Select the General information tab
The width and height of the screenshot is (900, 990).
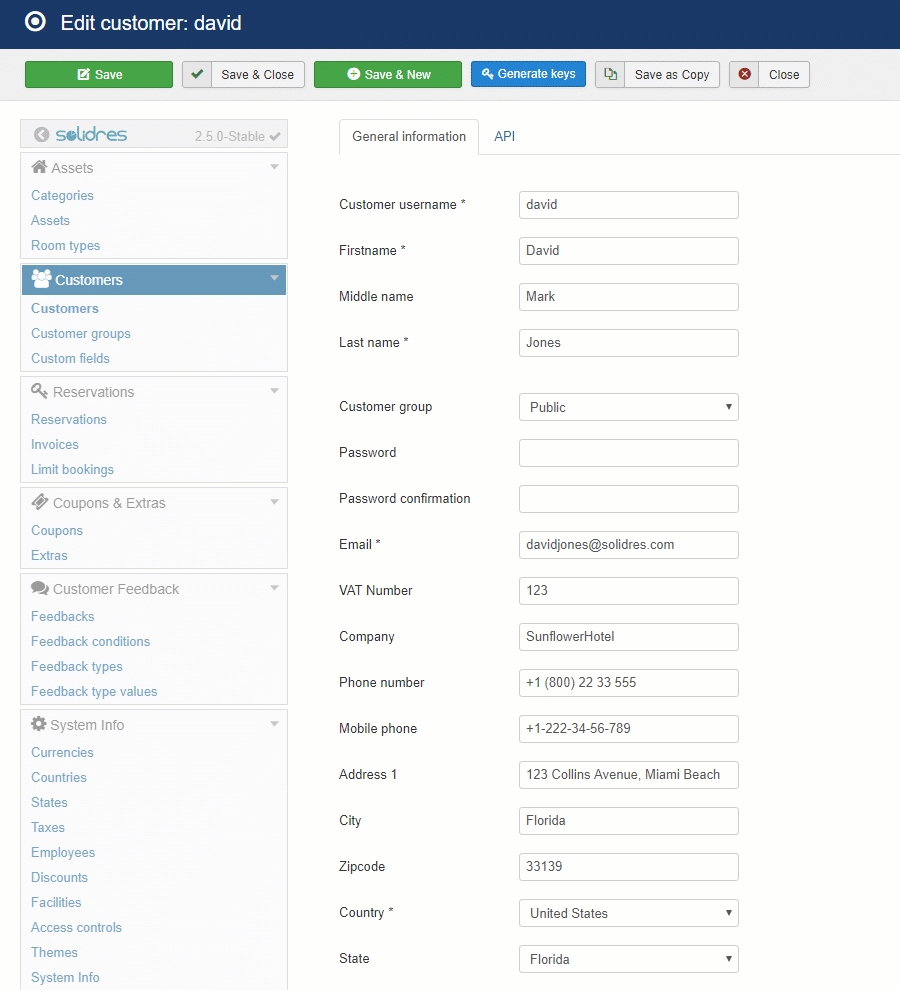(408, 136)
